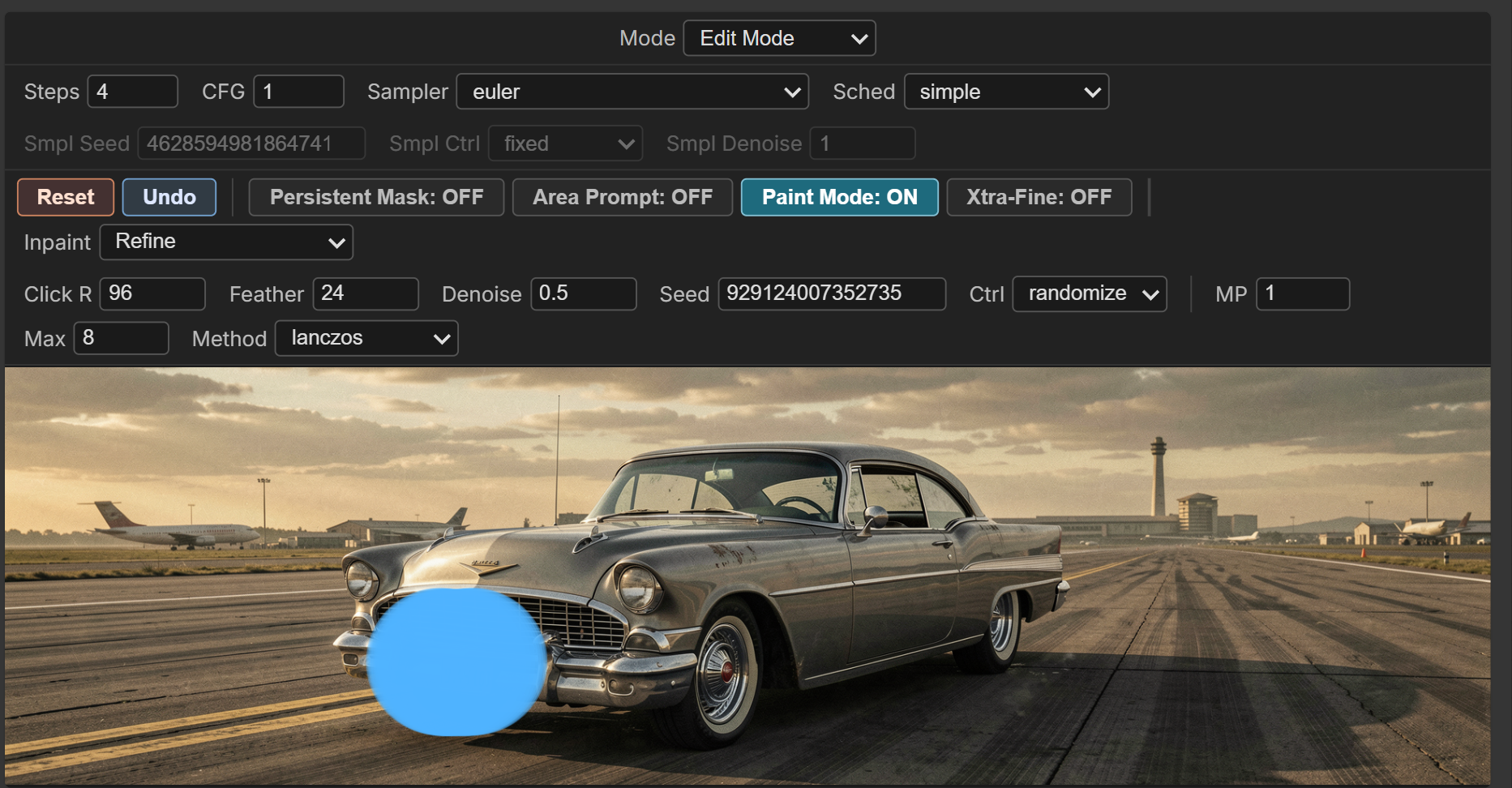Screen dimensions: 1512x788
Task: Click the Feather value field
Action: (366, 293)
